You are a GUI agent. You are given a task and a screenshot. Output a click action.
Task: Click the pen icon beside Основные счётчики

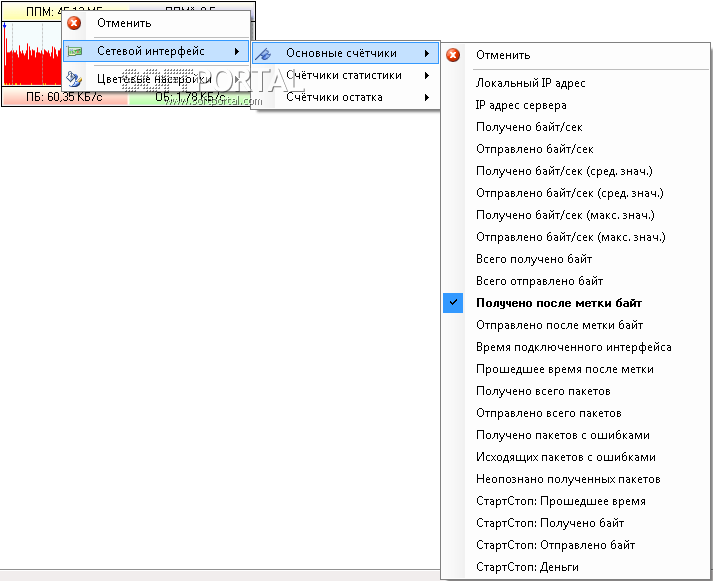click(263, 54)
